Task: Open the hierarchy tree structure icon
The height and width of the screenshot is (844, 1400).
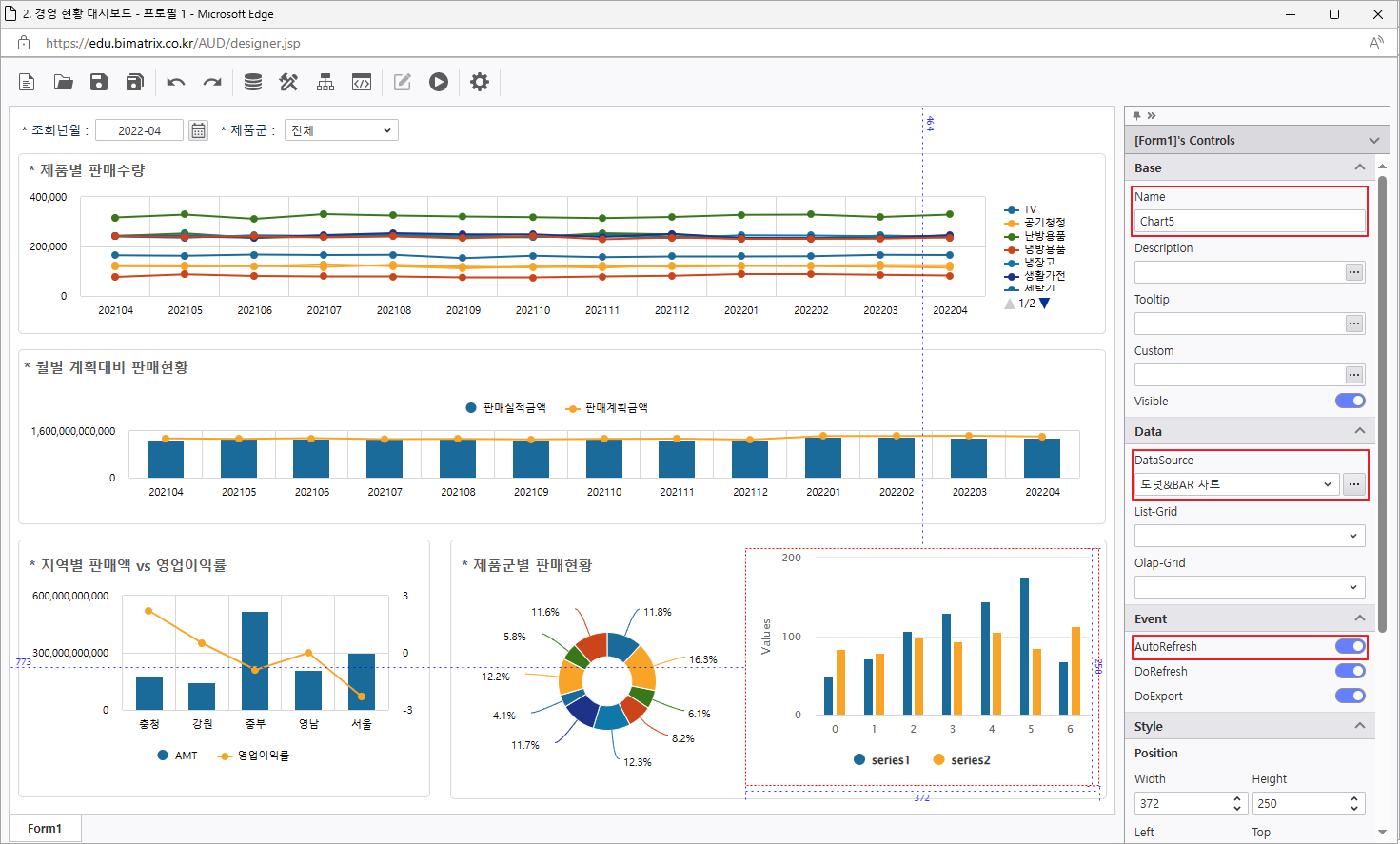Action: pos(325,82)
